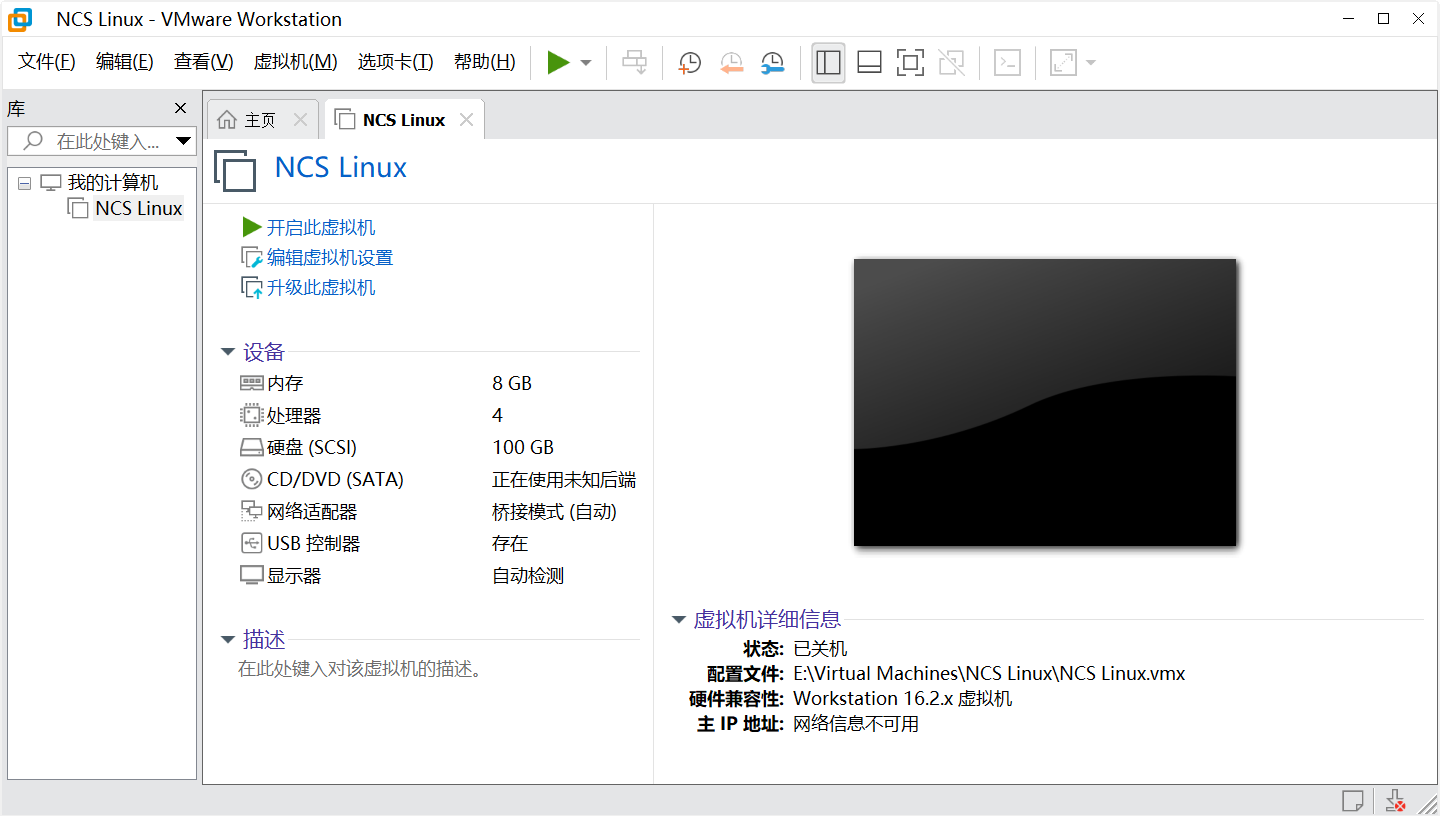
Task: Click 升级此虚拟机 link
Action: tap(321, 288)
